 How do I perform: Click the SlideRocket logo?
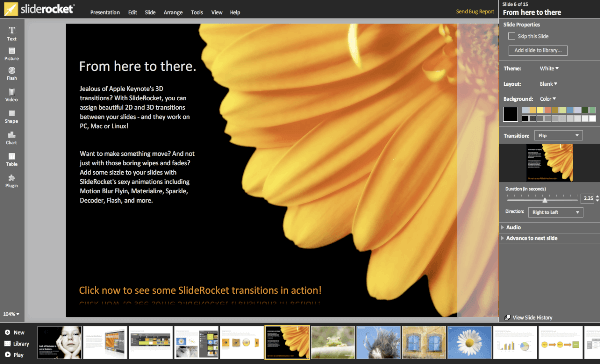[39, 9]
